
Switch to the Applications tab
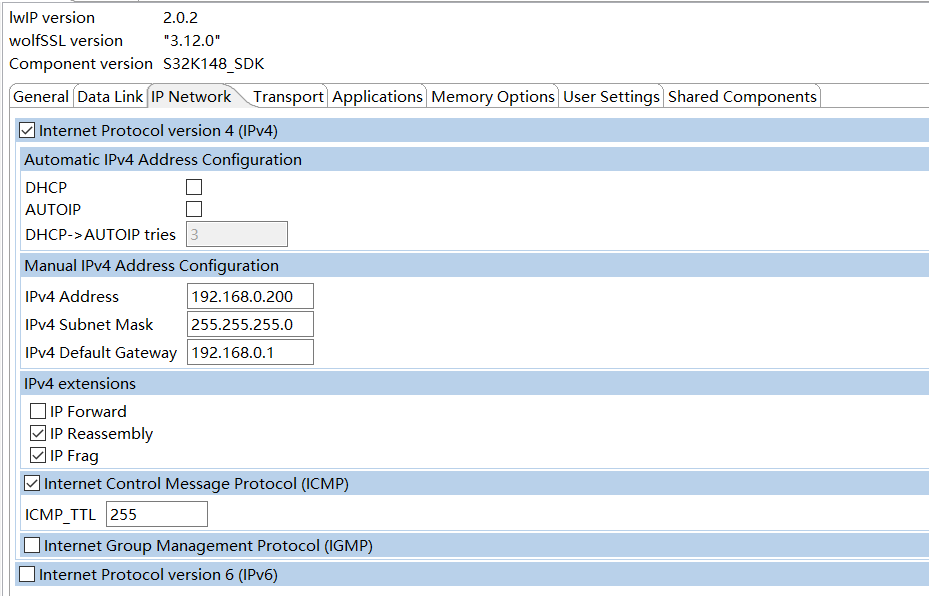coord(377,97)
